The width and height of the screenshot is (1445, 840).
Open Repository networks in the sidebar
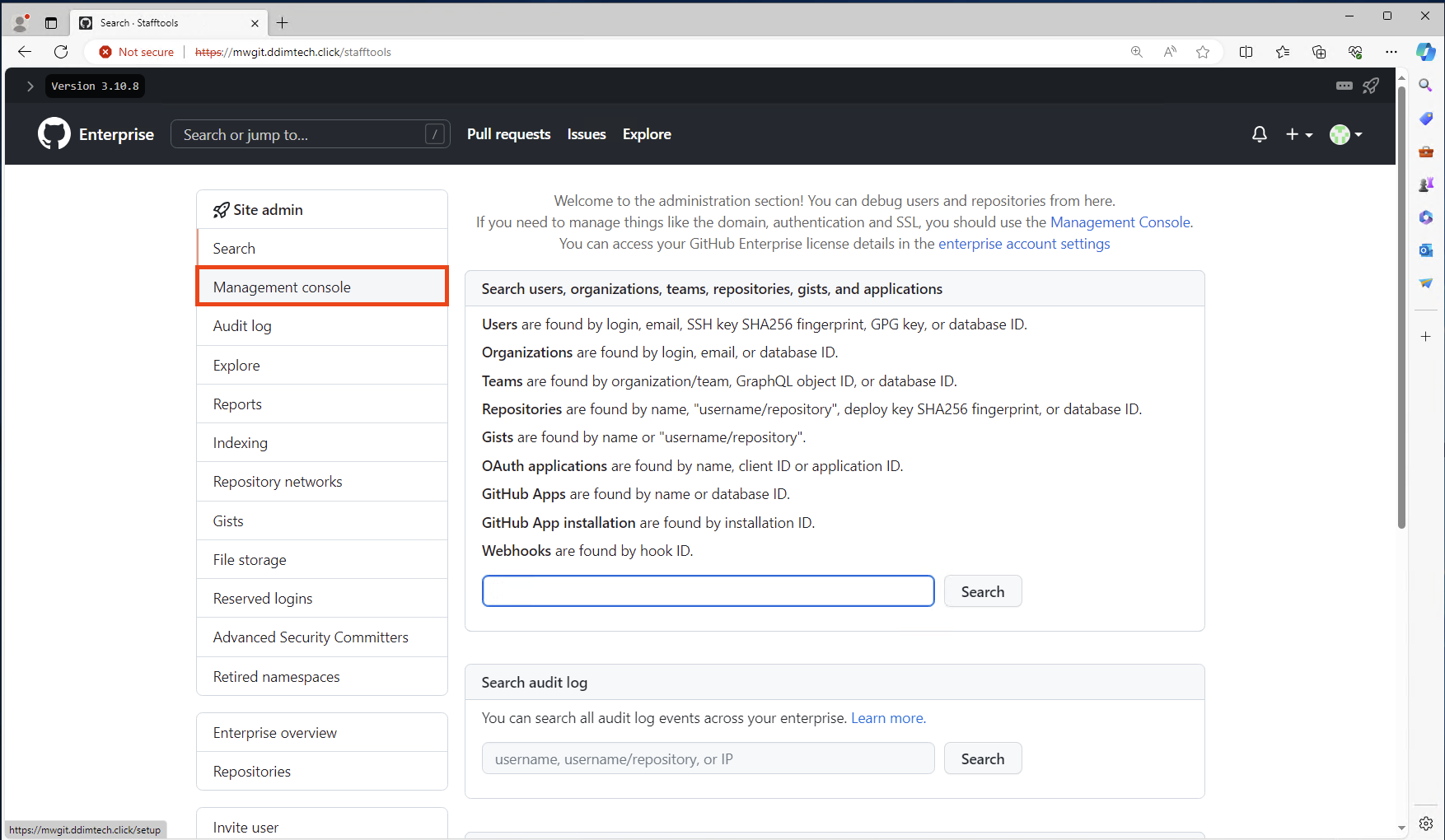(322, 481)
